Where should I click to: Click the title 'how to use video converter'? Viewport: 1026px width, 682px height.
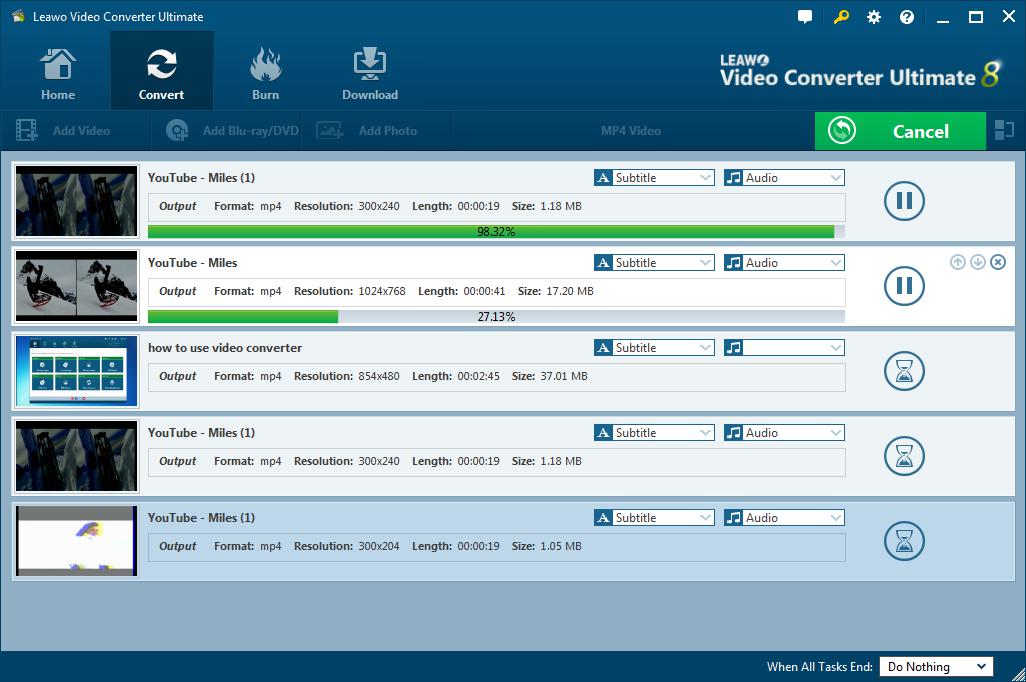[x=224, y=348]
